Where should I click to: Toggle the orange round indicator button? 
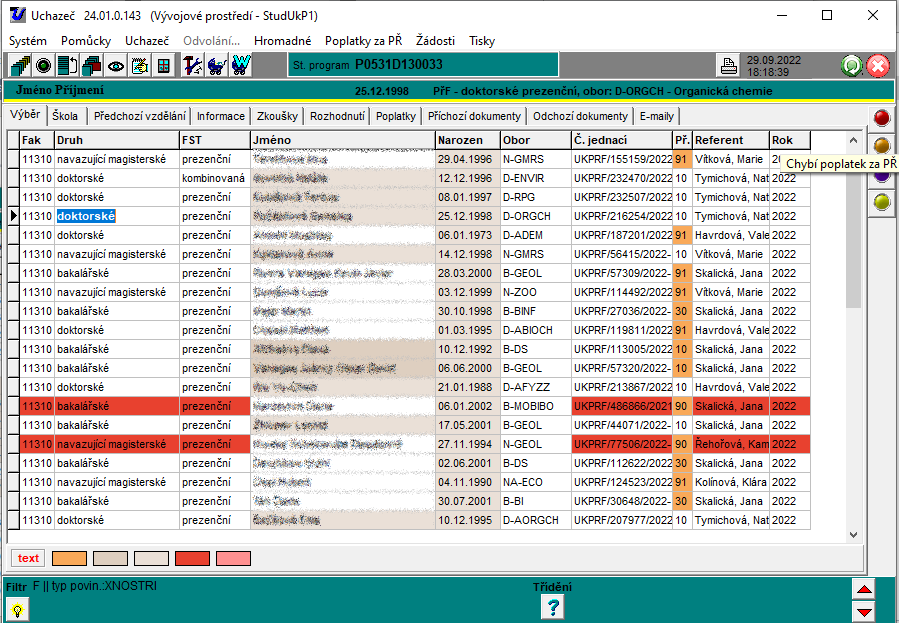(x=882, y=146)
